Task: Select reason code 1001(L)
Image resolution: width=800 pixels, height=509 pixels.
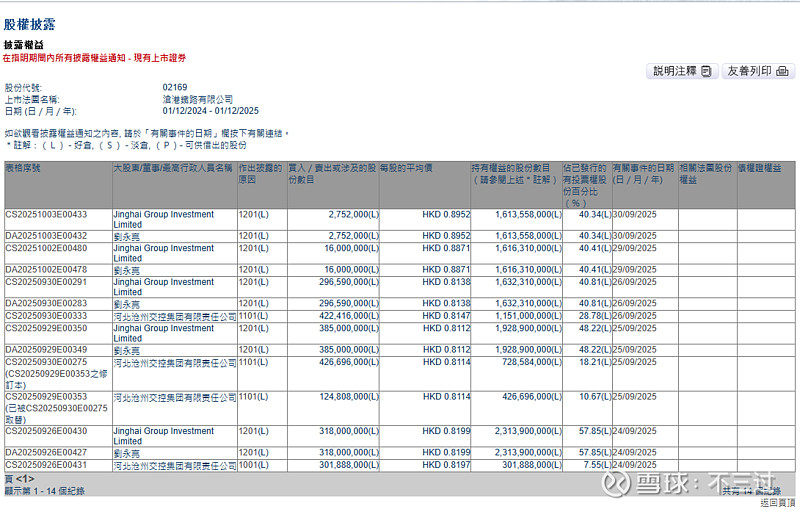Action: (x=254, y=465)
